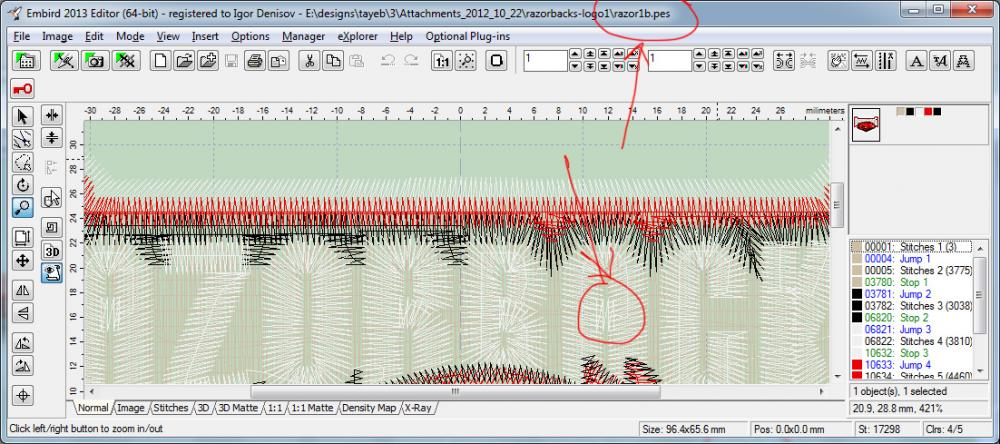Open the Edit menu
This screenshot has height=444, width=1000.
94,36
